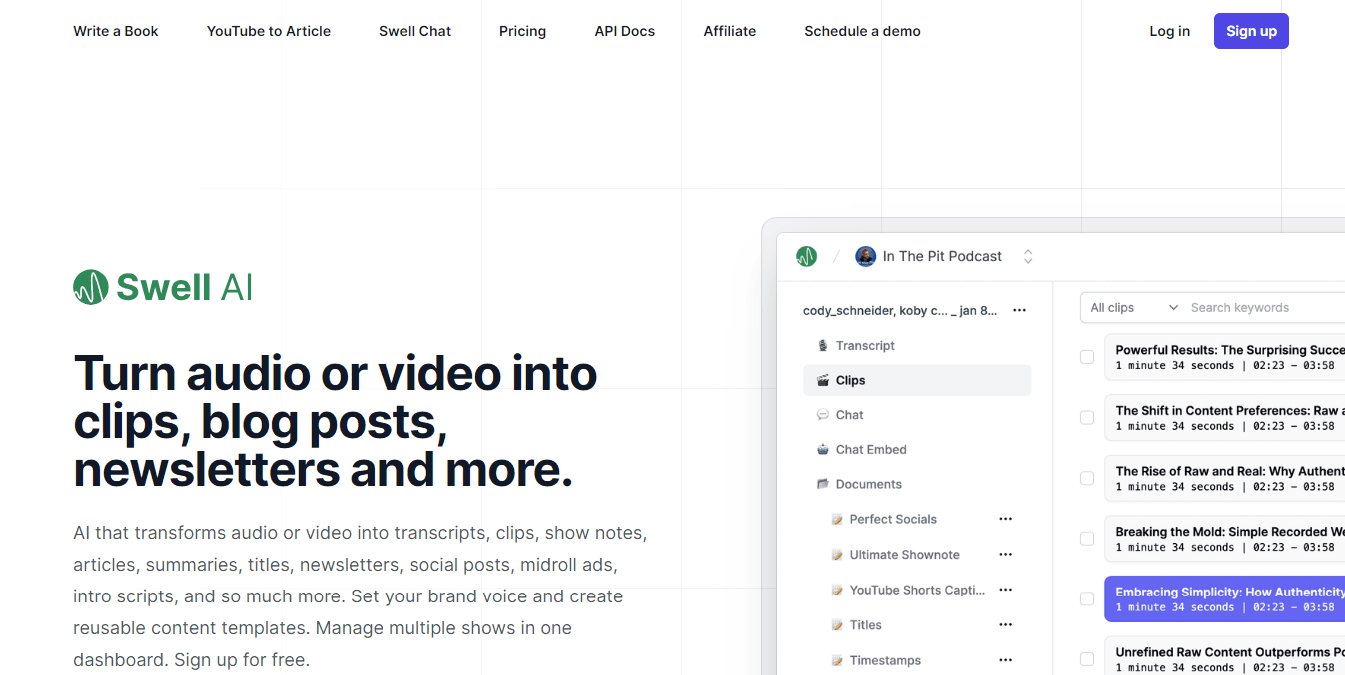Click three-dot menu beside cody_schneider episode
This screenshot has height=675, width=1345.
pyautogui.click(x=1019, y=311)
